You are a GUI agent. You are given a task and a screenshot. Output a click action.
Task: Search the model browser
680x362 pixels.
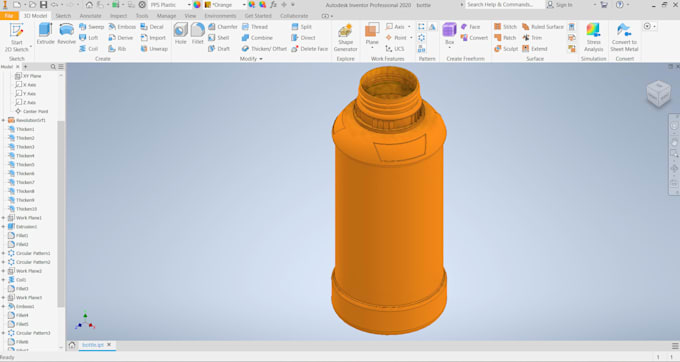coord(53,67)
